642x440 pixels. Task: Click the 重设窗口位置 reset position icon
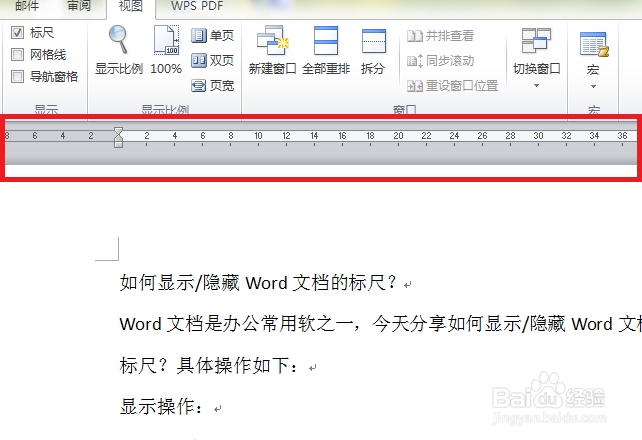pos(415,86)
